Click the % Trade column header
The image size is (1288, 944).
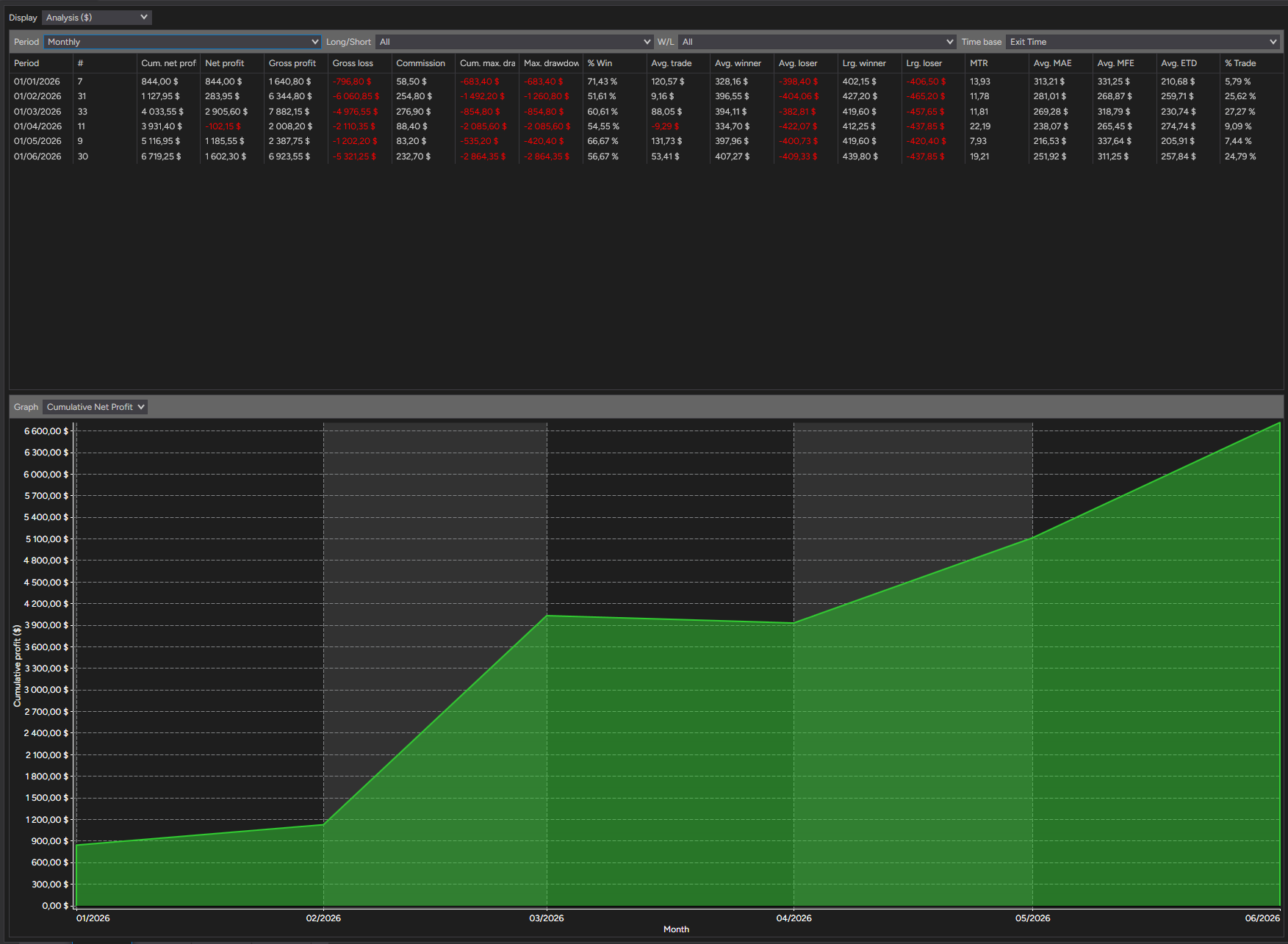(1251, 63)
